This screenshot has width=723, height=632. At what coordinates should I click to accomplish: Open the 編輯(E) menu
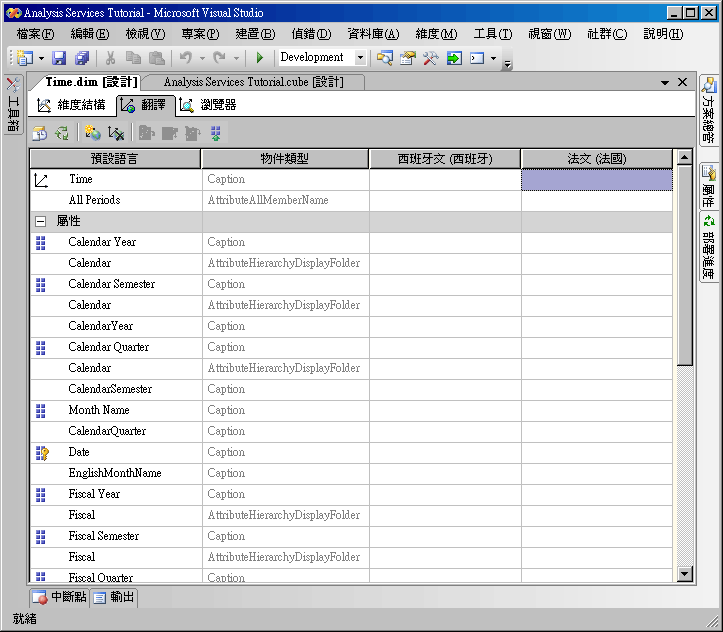[x=90, y=34]
